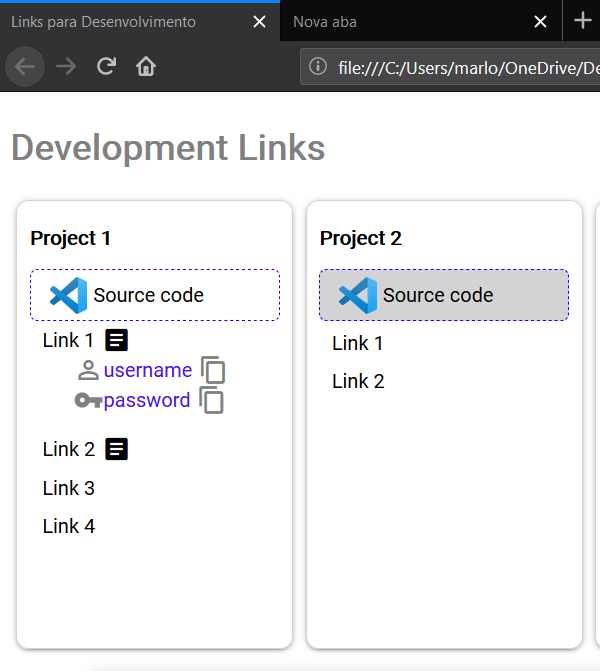Viewport: 600px width, 671px height.
Task: Show site information via the info icon
Action: [x=318, y=67]
